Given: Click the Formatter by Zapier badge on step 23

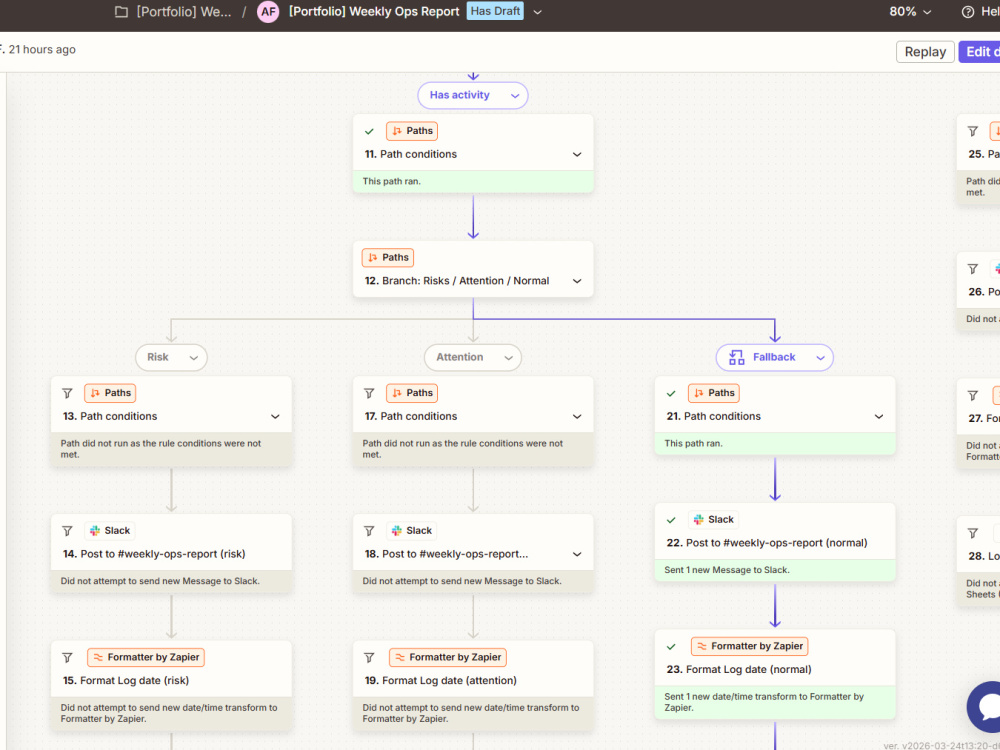Looking at the screenshot, I should coord(749,646).
